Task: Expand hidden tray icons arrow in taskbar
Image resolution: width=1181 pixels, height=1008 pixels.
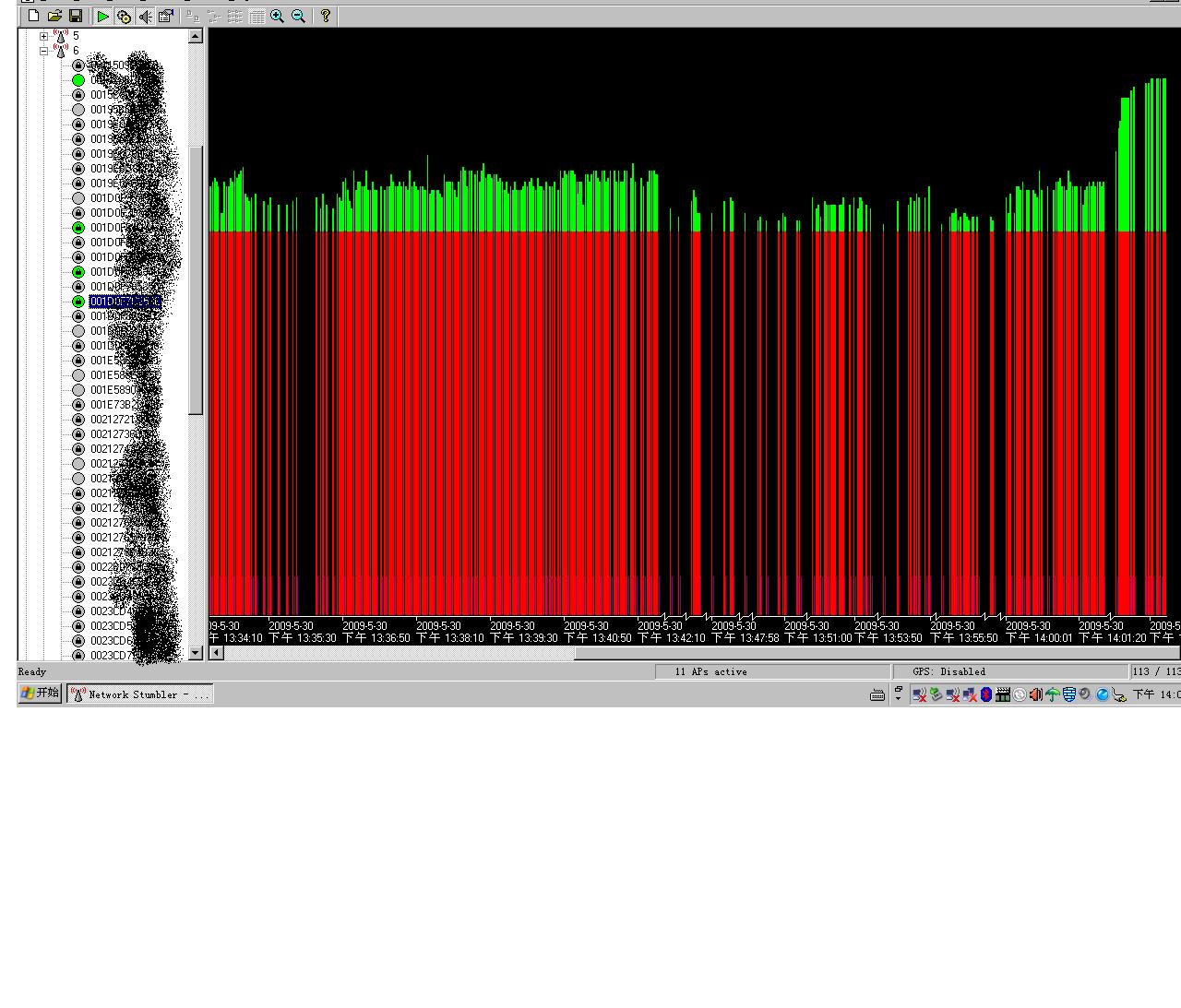Action: (899, 694)
